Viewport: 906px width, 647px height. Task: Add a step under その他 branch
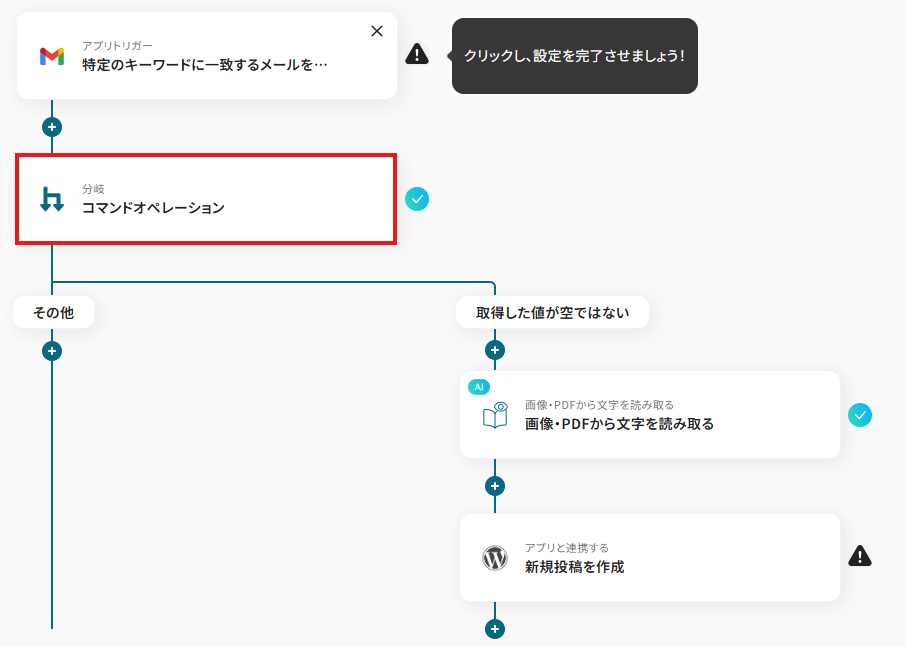(x=52, y=351)
